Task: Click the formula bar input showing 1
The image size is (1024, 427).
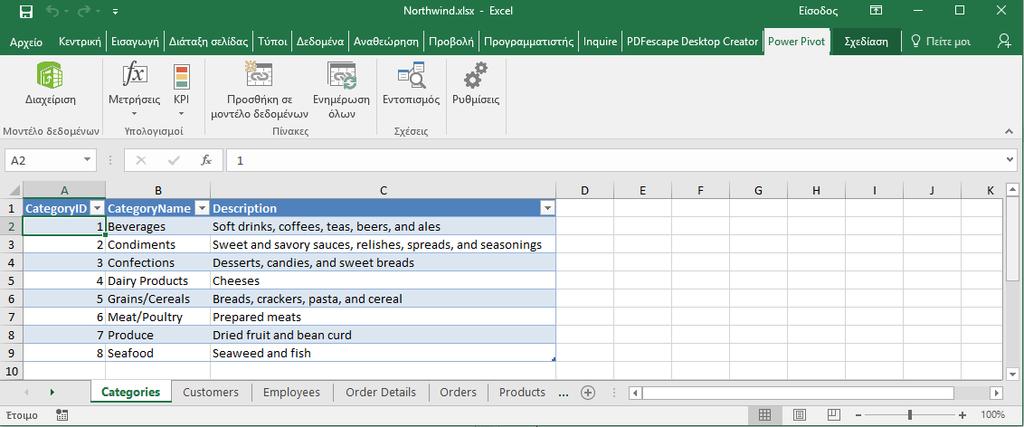Action: coord(614,160)
